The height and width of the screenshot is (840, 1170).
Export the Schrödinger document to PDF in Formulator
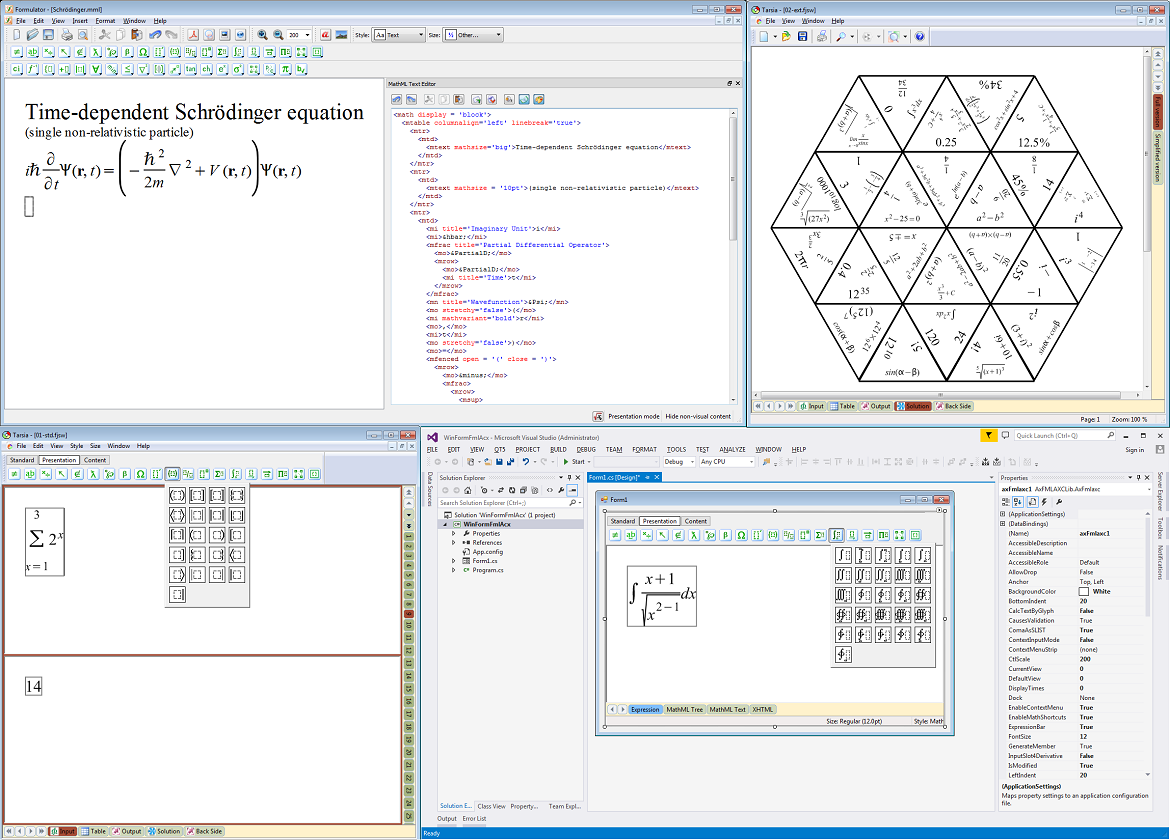[x=193, y=35]
